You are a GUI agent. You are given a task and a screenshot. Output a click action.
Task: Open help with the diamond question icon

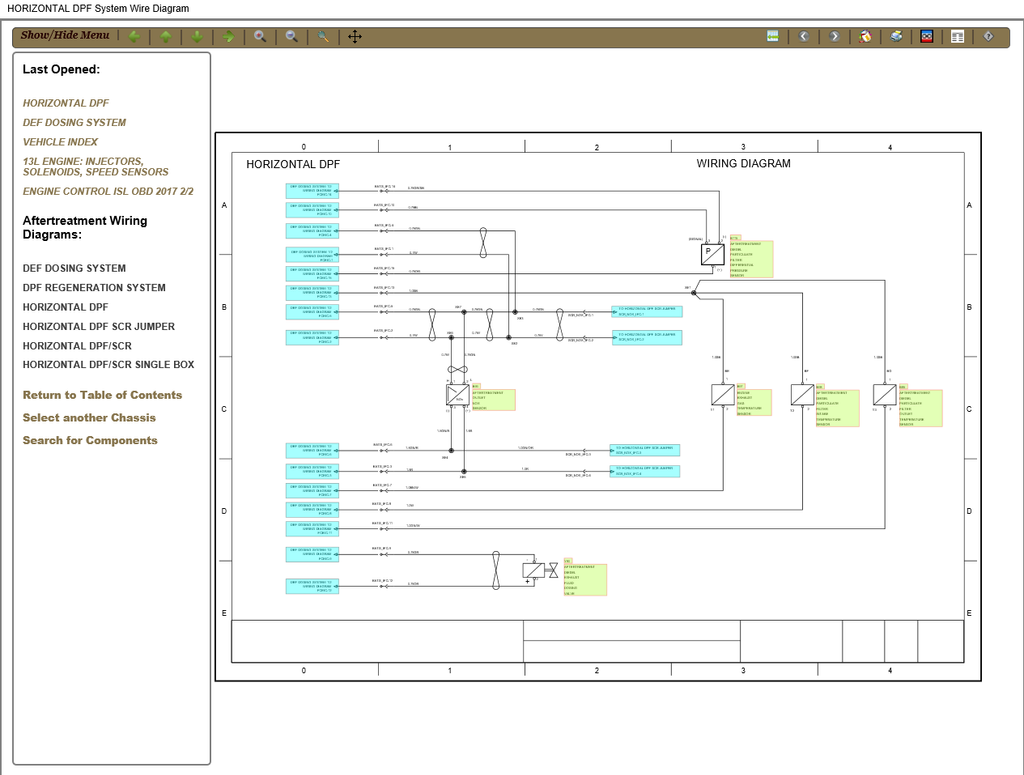coord(988,37)
